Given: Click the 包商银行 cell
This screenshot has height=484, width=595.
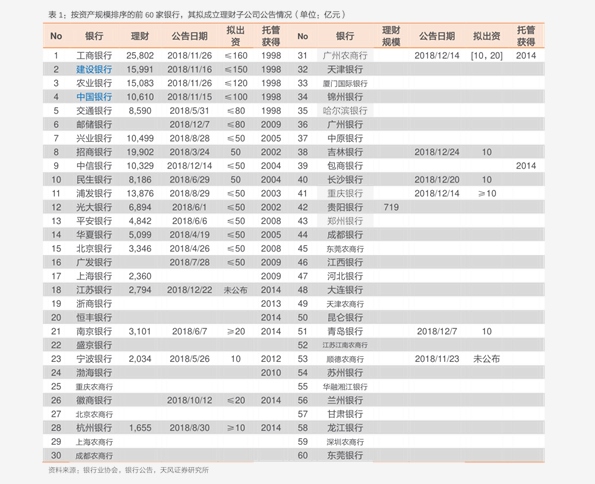Looking at the screenshot, I should pyautogui.click(x=345, y=166).
